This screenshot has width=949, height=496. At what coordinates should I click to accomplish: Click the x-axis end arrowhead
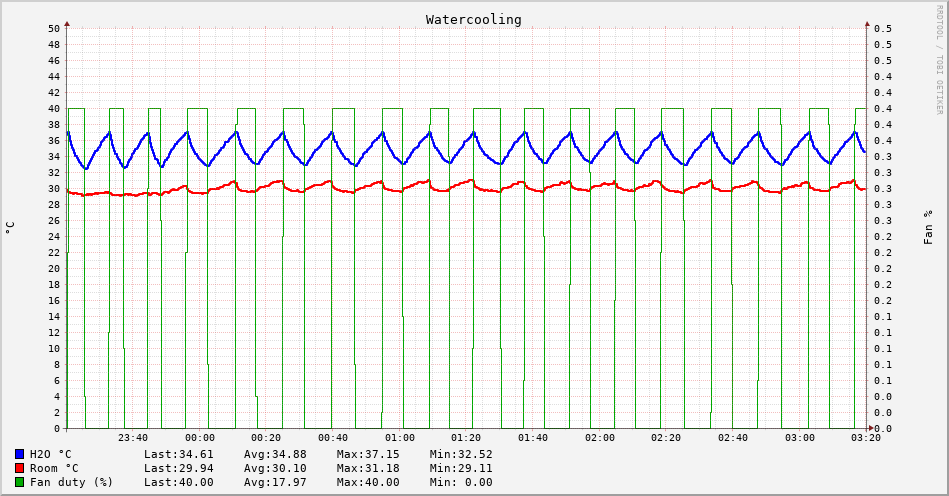point(871,428)
